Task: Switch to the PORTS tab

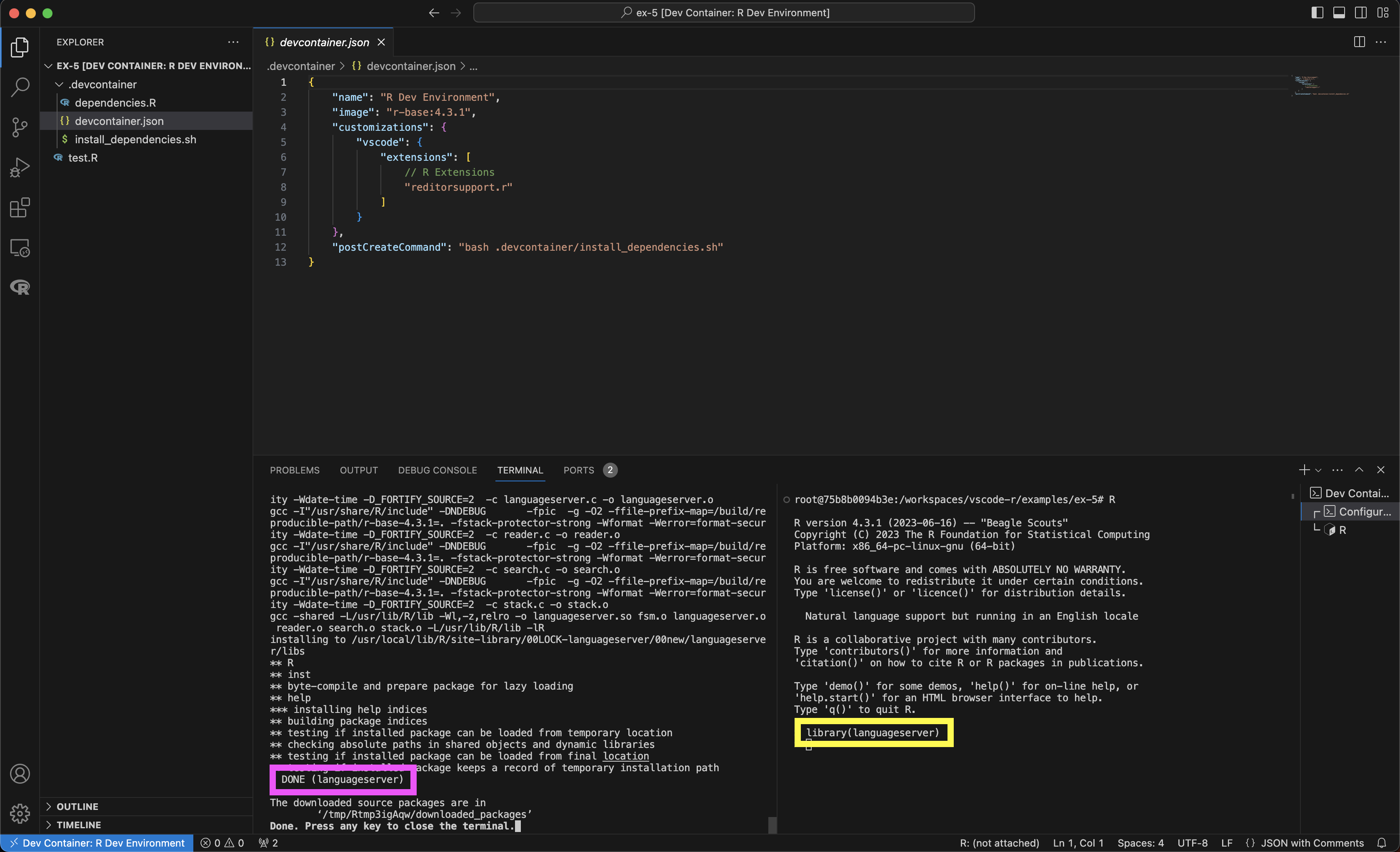Action: (x=578, y=470)
